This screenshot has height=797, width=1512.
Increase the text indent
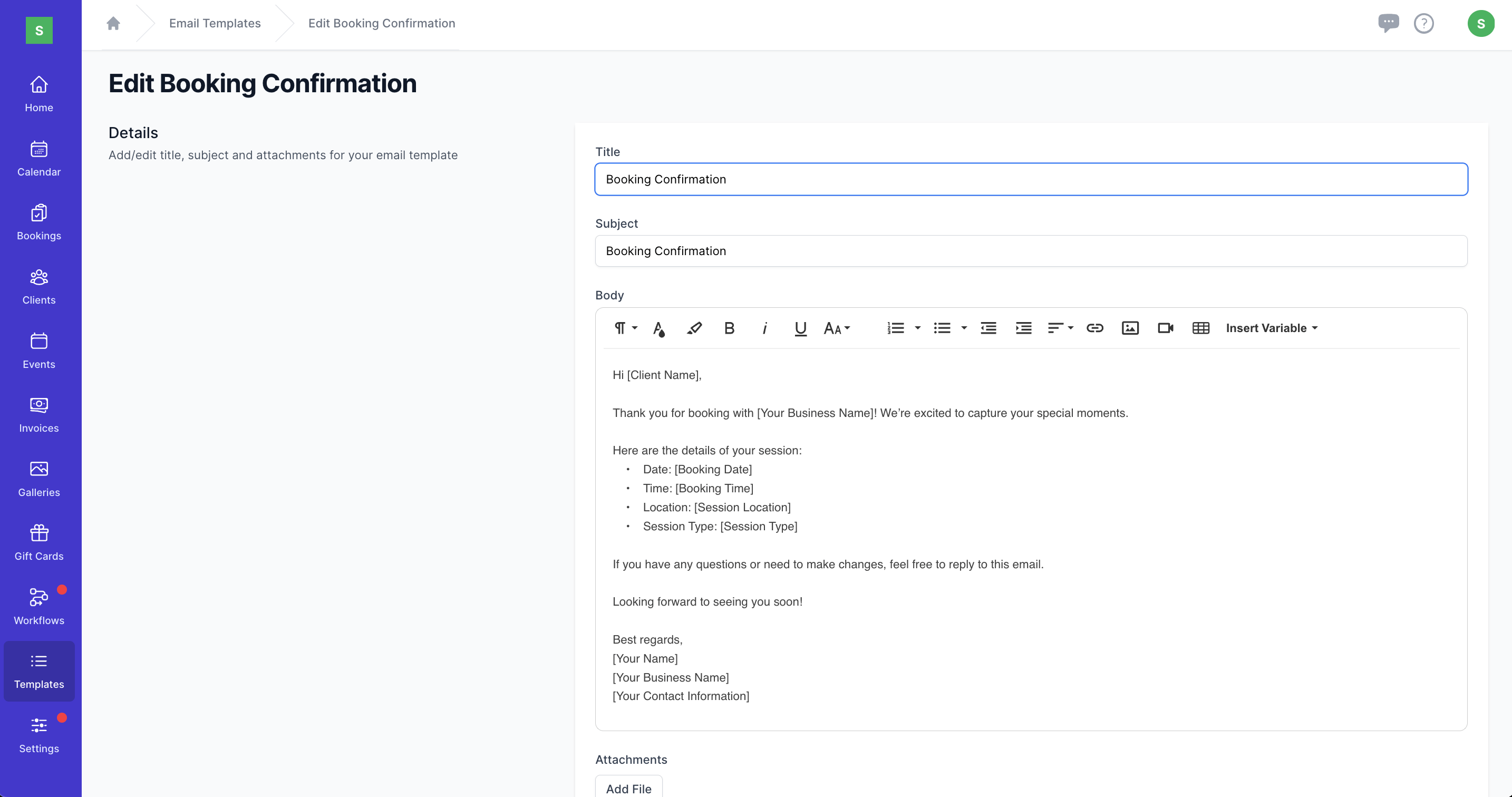[x=1024, y=328]
